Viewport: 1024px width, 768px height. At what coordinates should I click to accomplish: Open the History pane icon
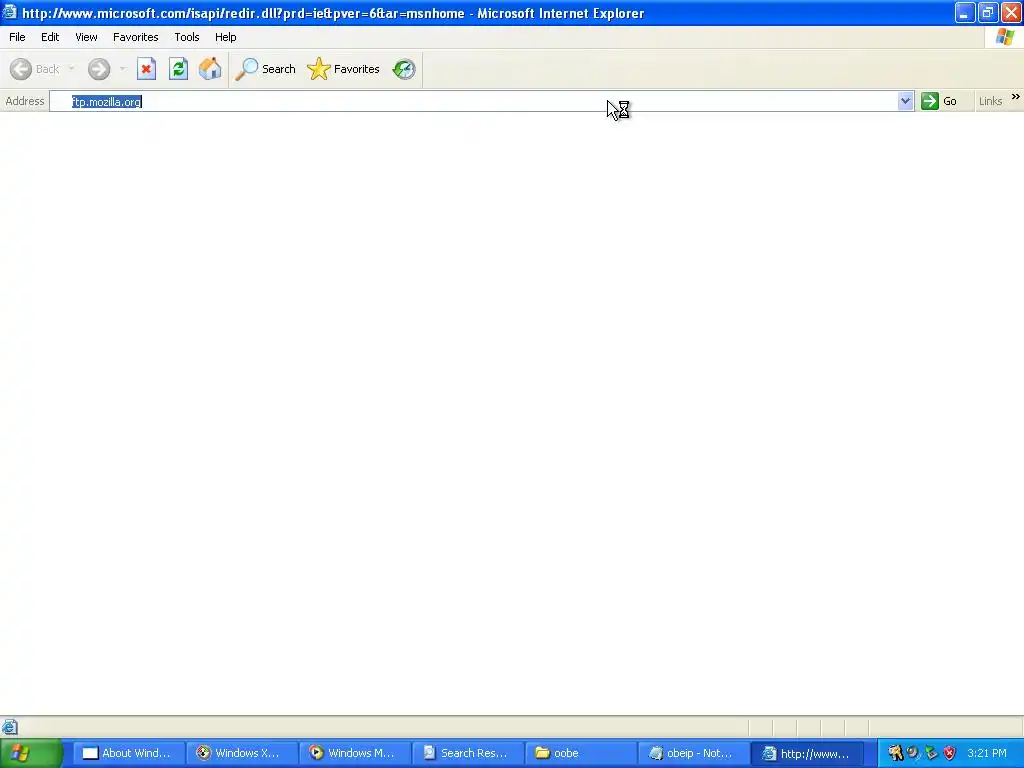(404, 69)
